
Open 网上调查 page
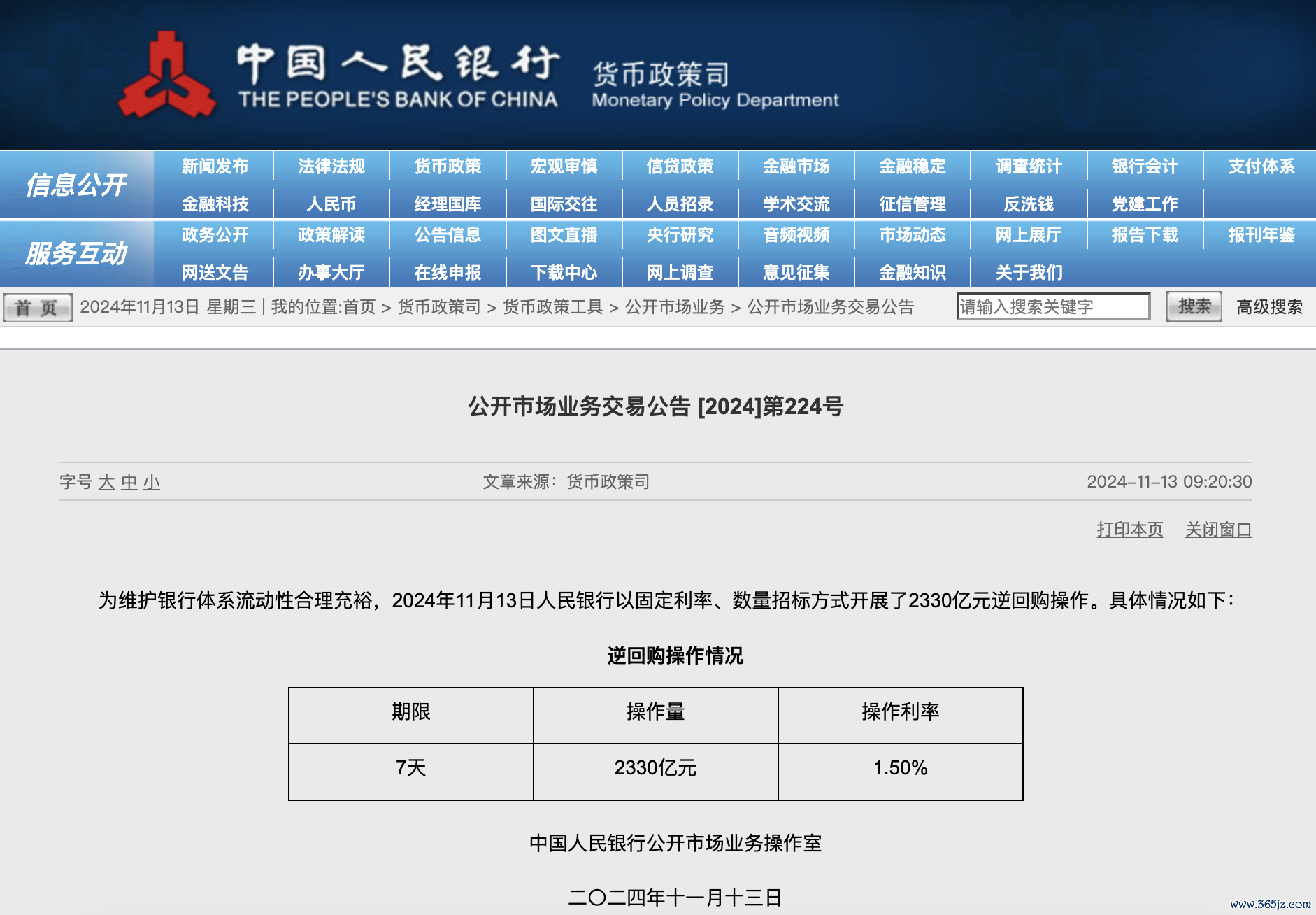tap(680, 273)
